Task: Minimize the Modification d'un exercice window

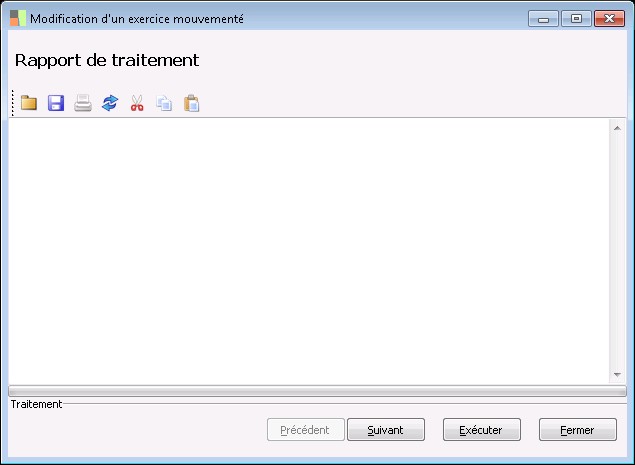Action: 543,19
